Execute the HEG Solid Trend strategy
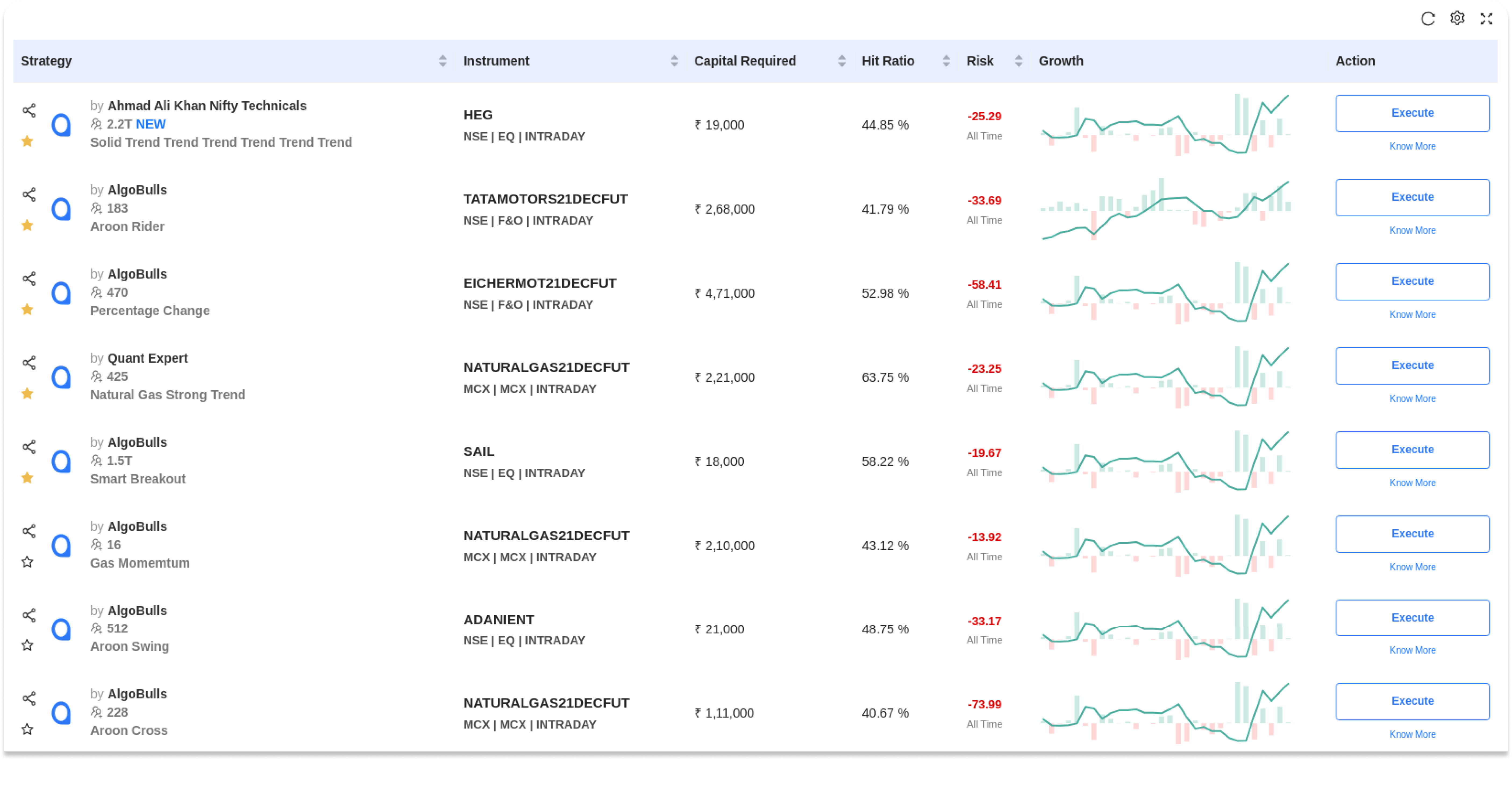Screen dimensions: 1512x789 1412,113
